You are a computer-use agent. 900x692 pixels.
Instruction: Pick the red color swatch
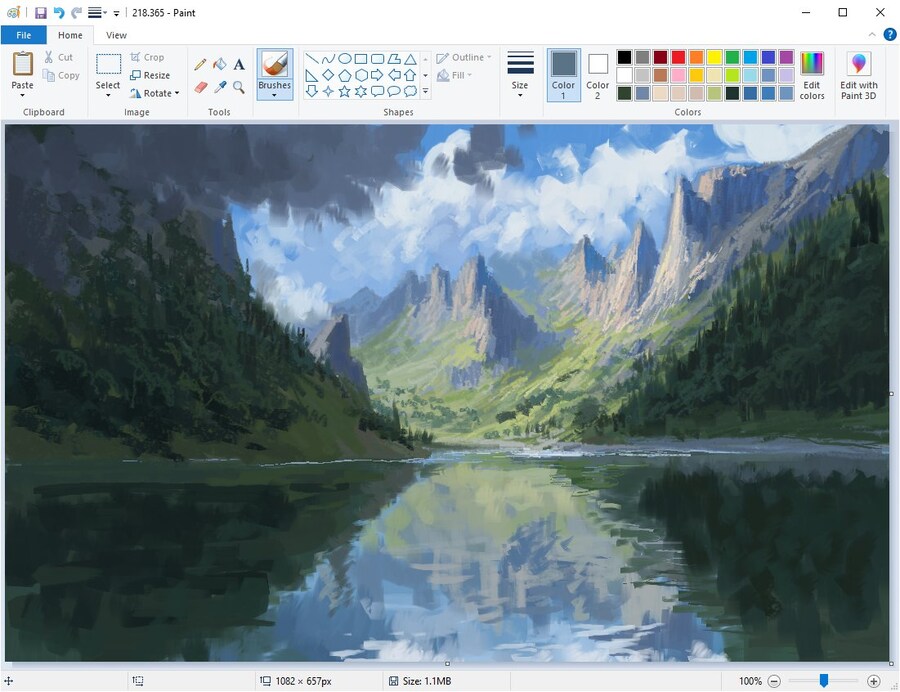tap(678, 57)
